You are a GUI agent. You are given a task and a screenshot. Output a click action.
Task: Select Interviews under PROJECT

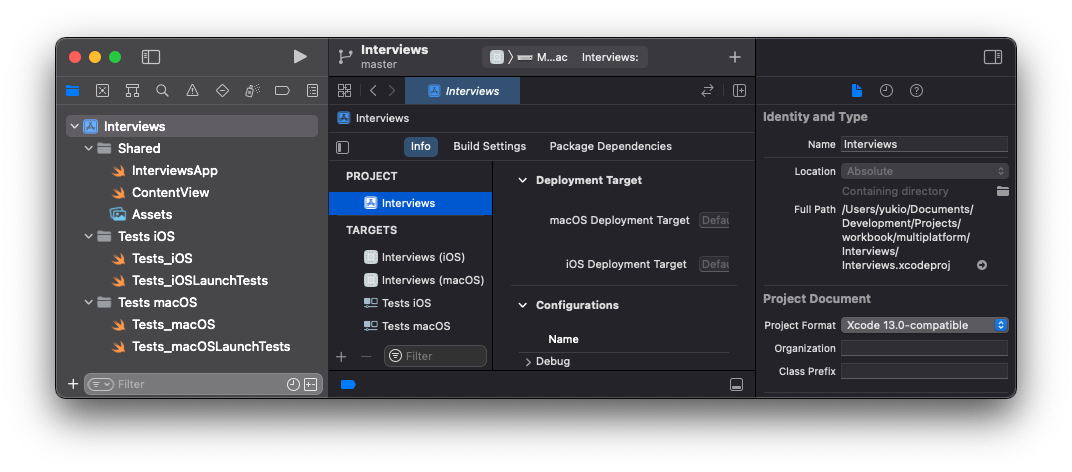click(x=410, y=203)
